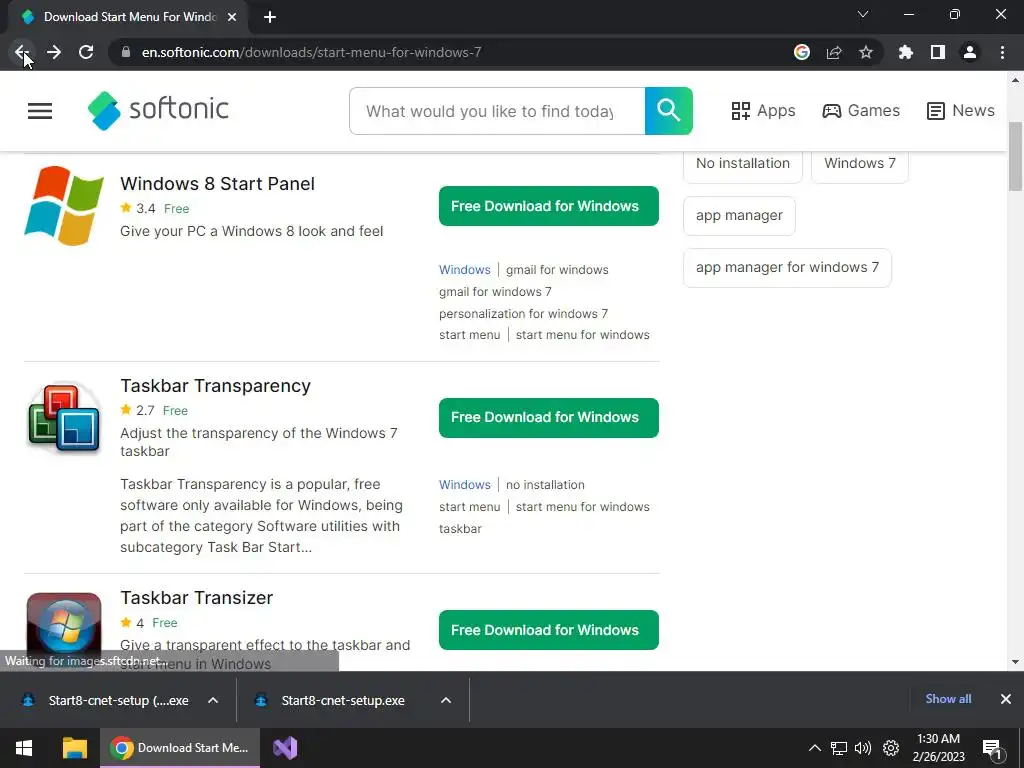Open the Chrome extensions puzzle icon
1024x768 pixels.
[906, 52]
